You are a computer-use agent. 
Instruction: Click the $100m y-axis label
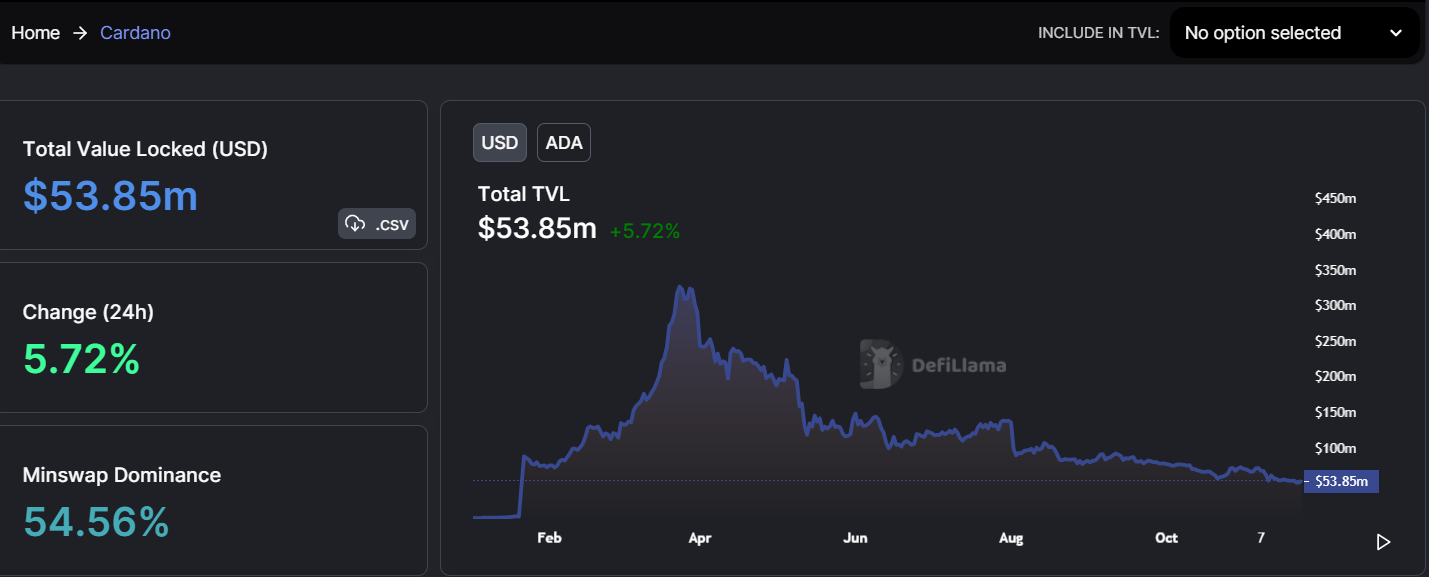tap(1335, 448)
